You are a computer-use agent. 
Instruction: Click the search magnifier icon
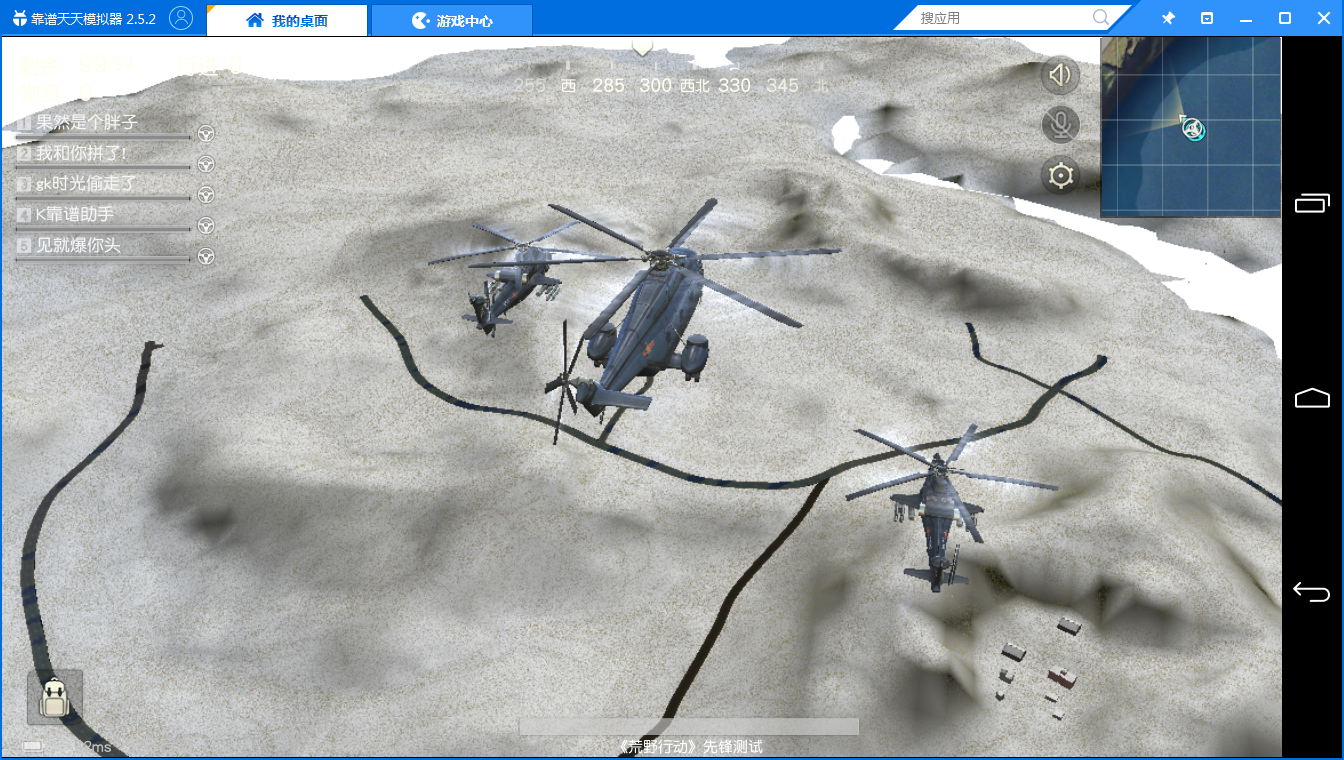click(1101, 18)
